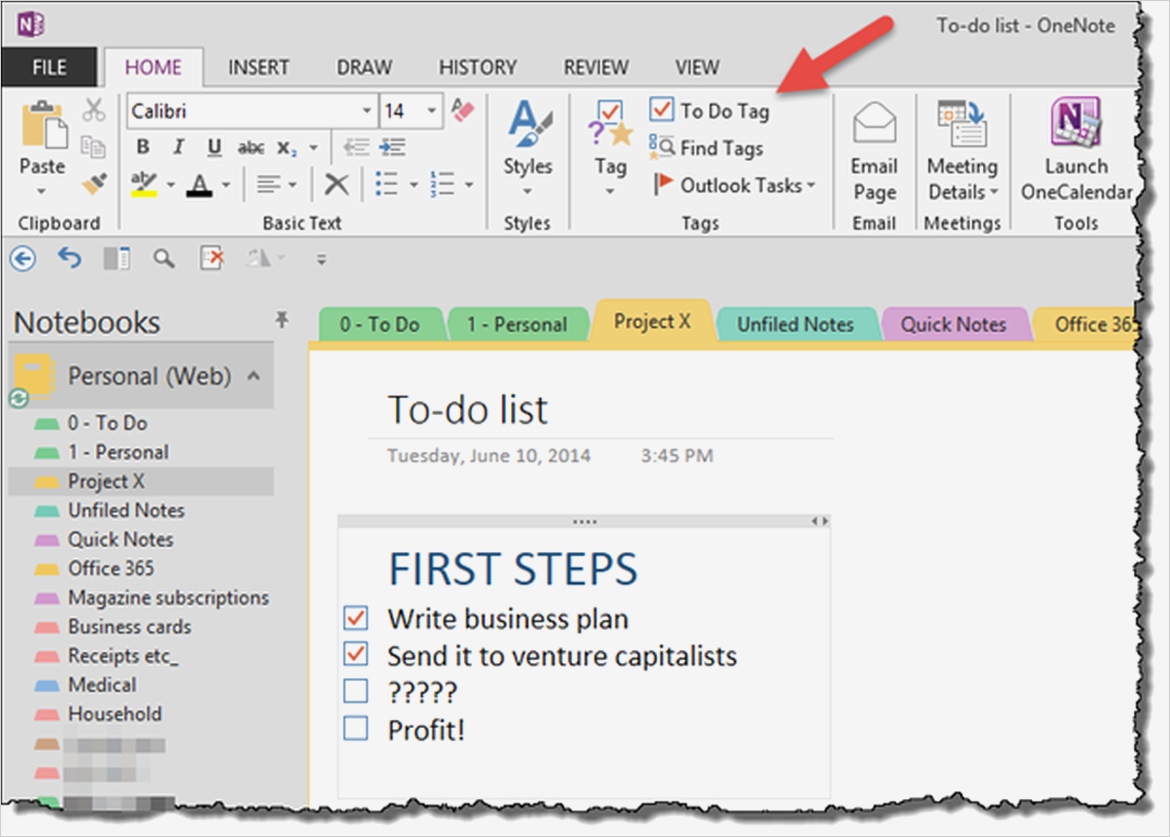Collapse Personal (Web) notebook
Screen dimensions: 1170x837
tap(254, 375)
